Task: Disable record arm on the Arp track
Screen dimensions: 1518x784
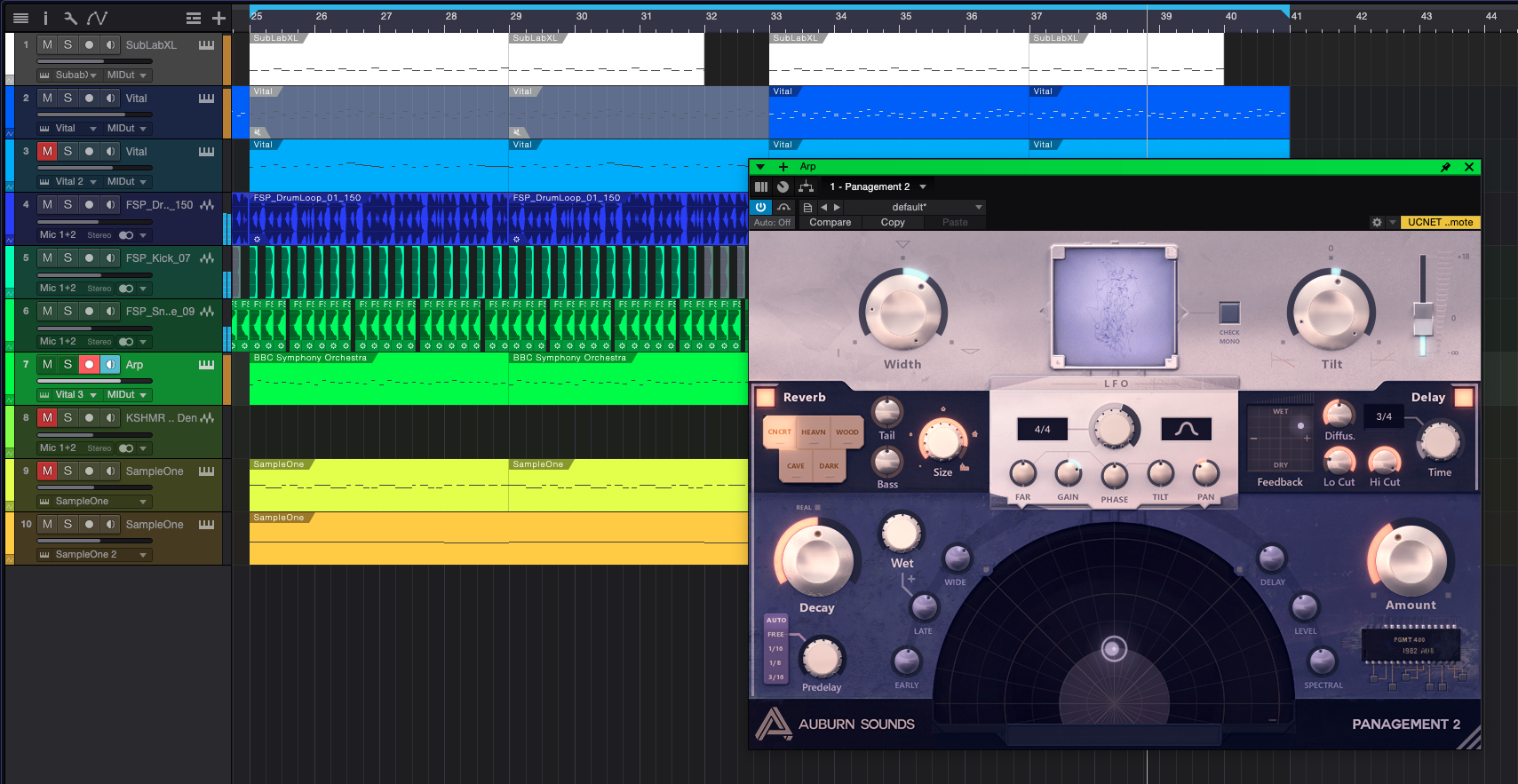Action: (89, 364)
